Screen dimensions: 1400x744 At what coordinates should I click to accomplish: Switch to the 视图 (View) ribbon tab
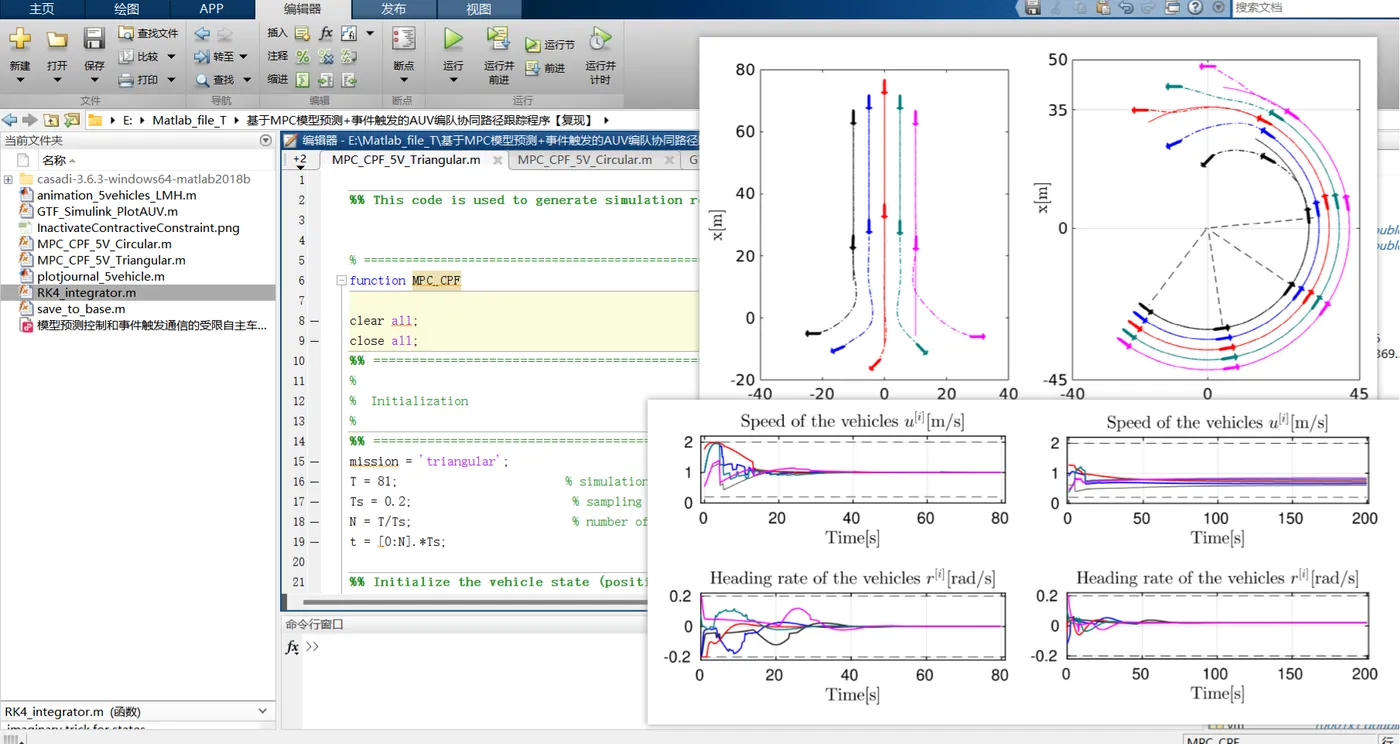[x=479, y=8]
